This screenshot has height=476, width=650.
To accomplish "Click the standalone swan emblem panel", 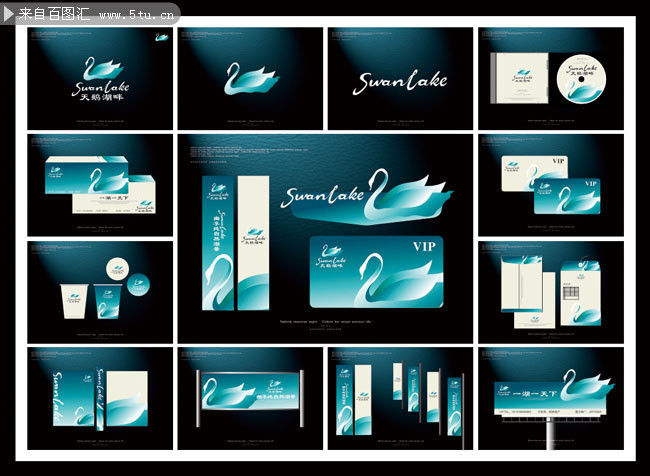I will [250, 78].
